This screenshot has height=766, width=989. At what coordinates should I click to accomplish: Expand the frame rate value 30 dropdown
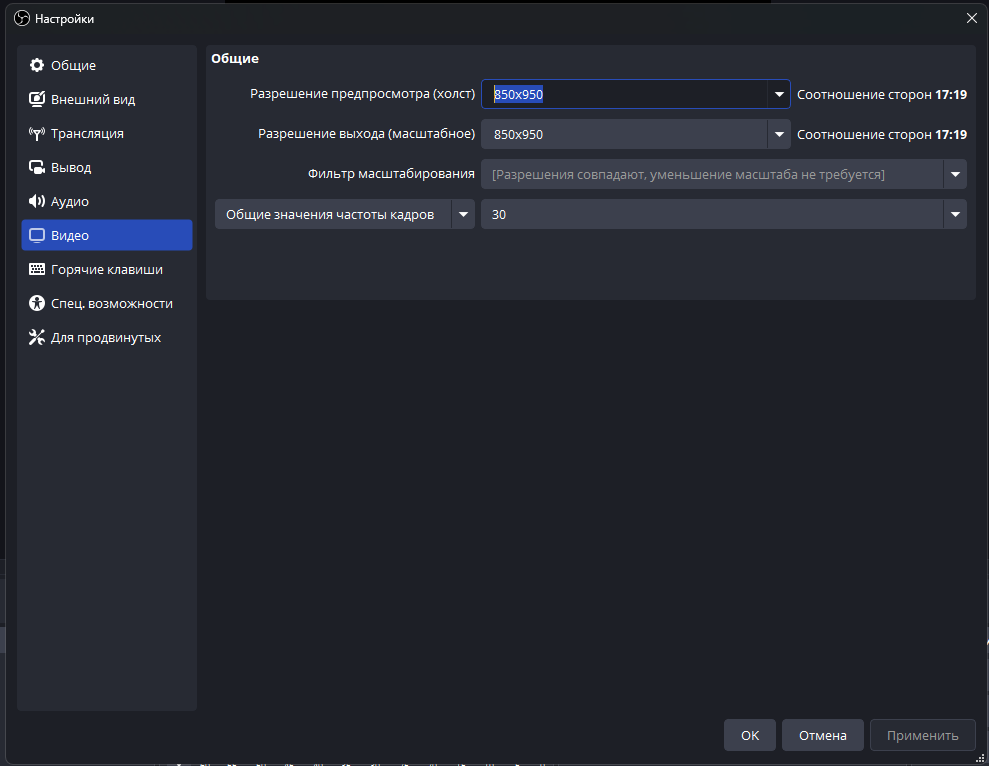click(954, 214)
